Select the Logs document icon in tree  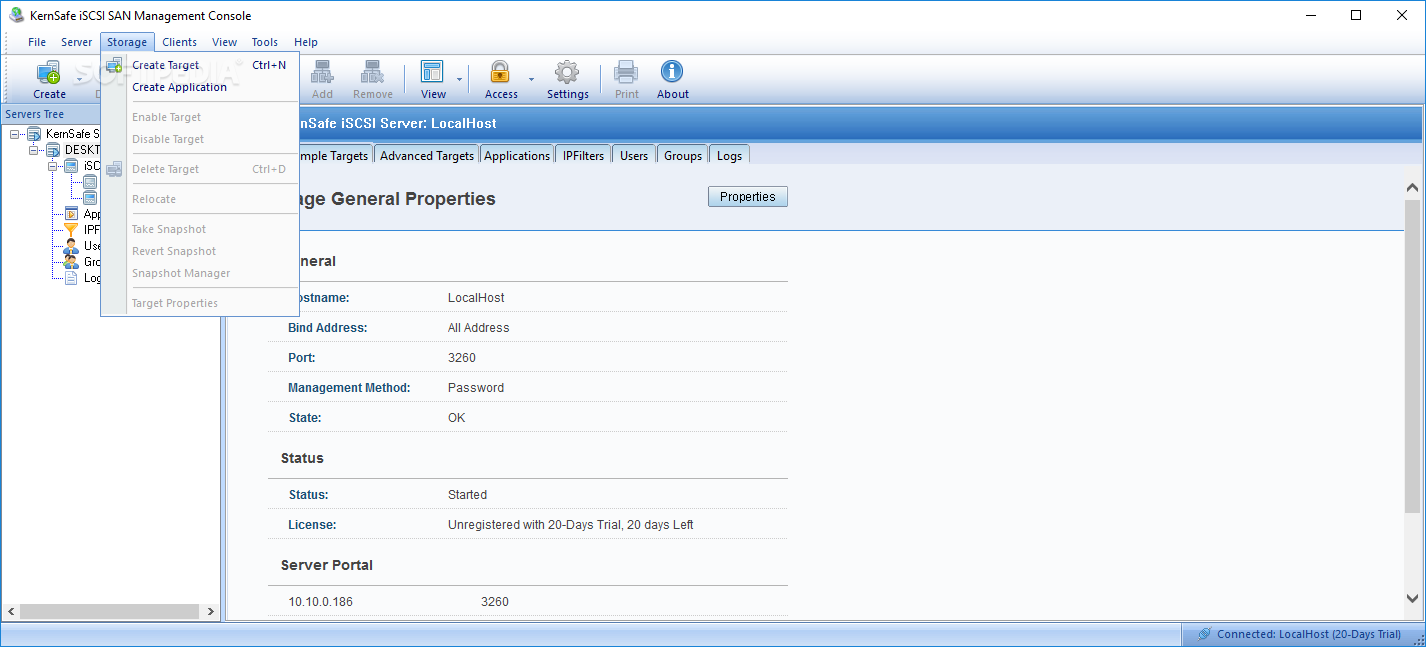point(71,278)
